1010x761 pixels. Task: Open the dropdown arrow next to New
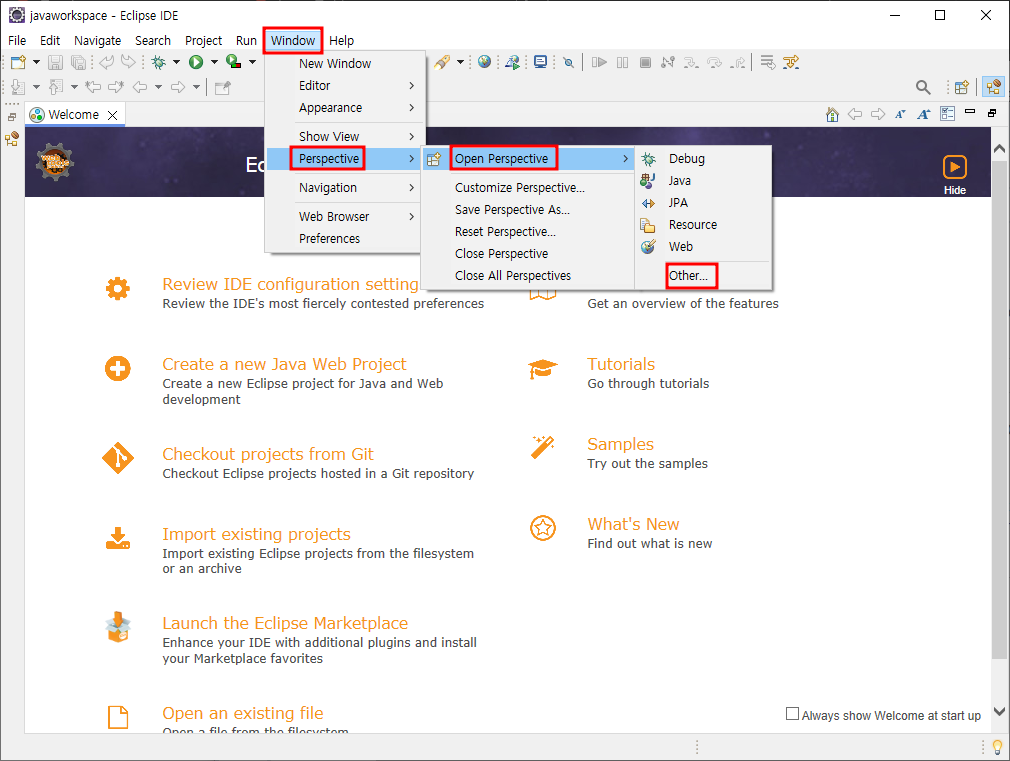coord(36,63)
